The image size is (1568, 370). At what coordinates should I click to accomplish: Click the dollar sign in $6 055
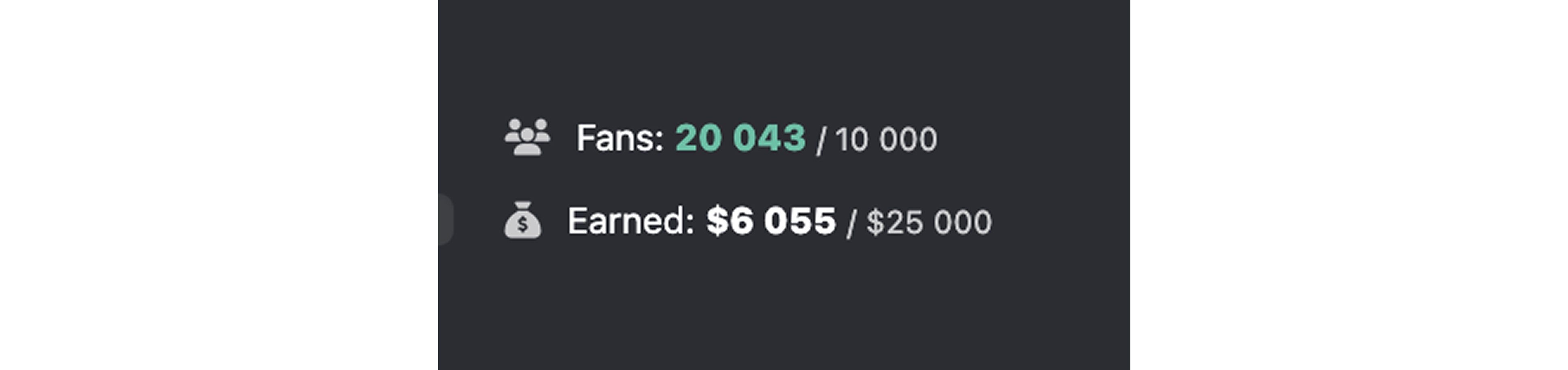coord(717,221)
